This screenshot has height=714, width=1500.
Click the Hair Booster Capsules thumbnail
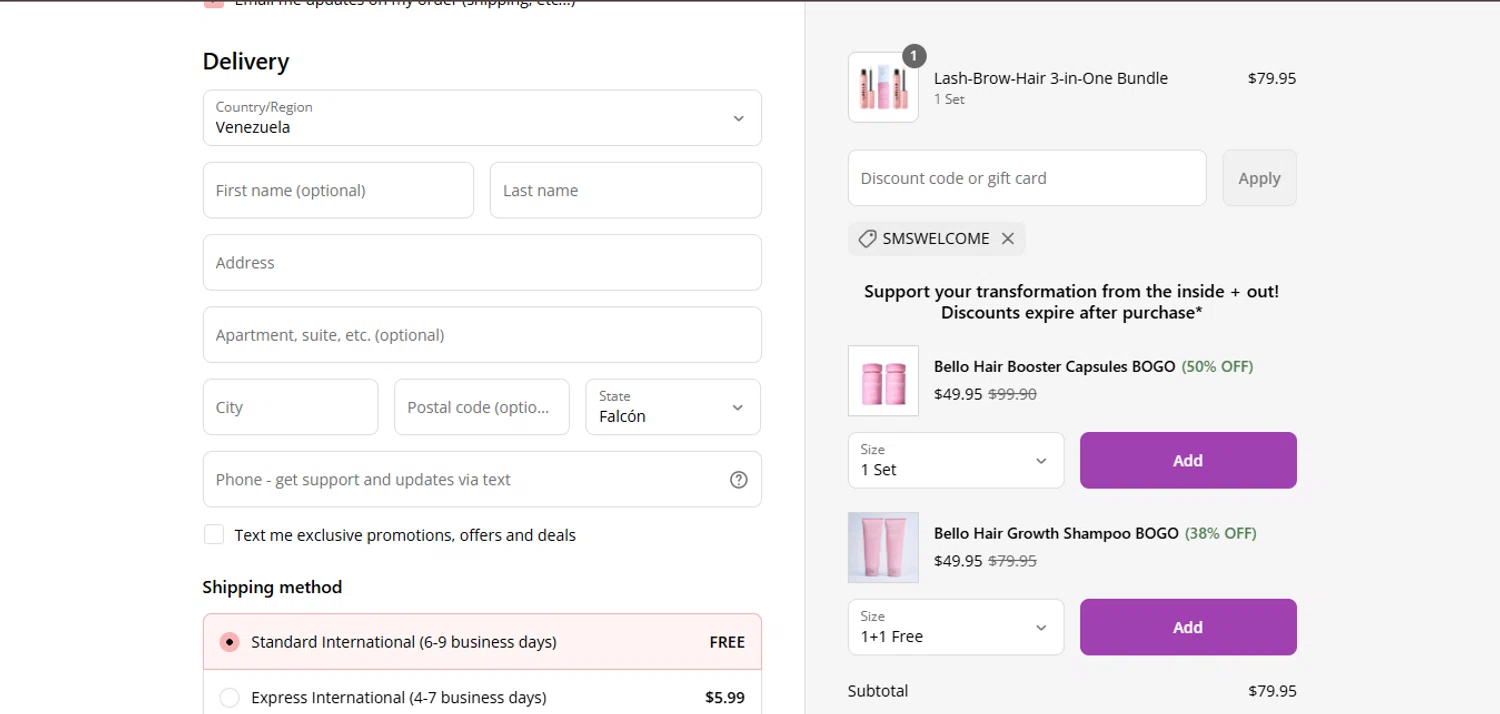883,381
